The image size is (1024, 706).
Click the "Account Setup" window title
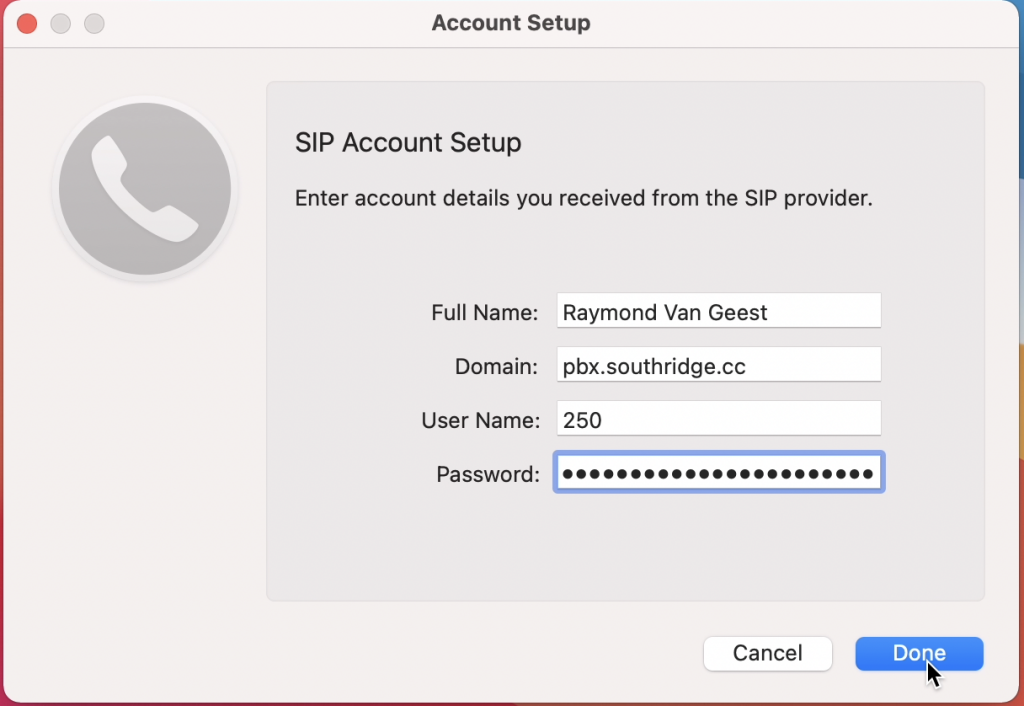coord(511,23)
